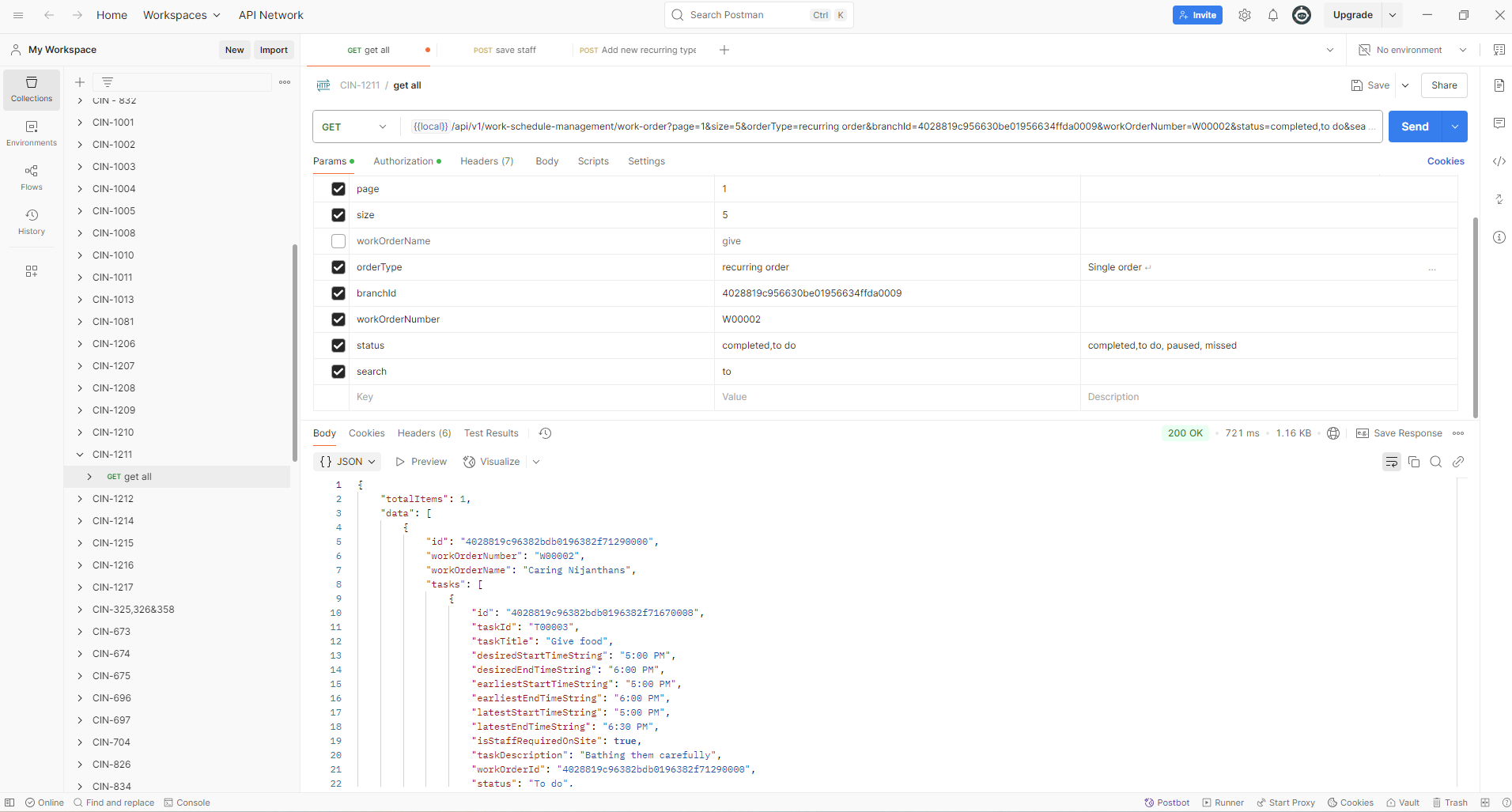Click the Import button
The height and width of the screenshot is (812, 1512).
pos(274,50)
